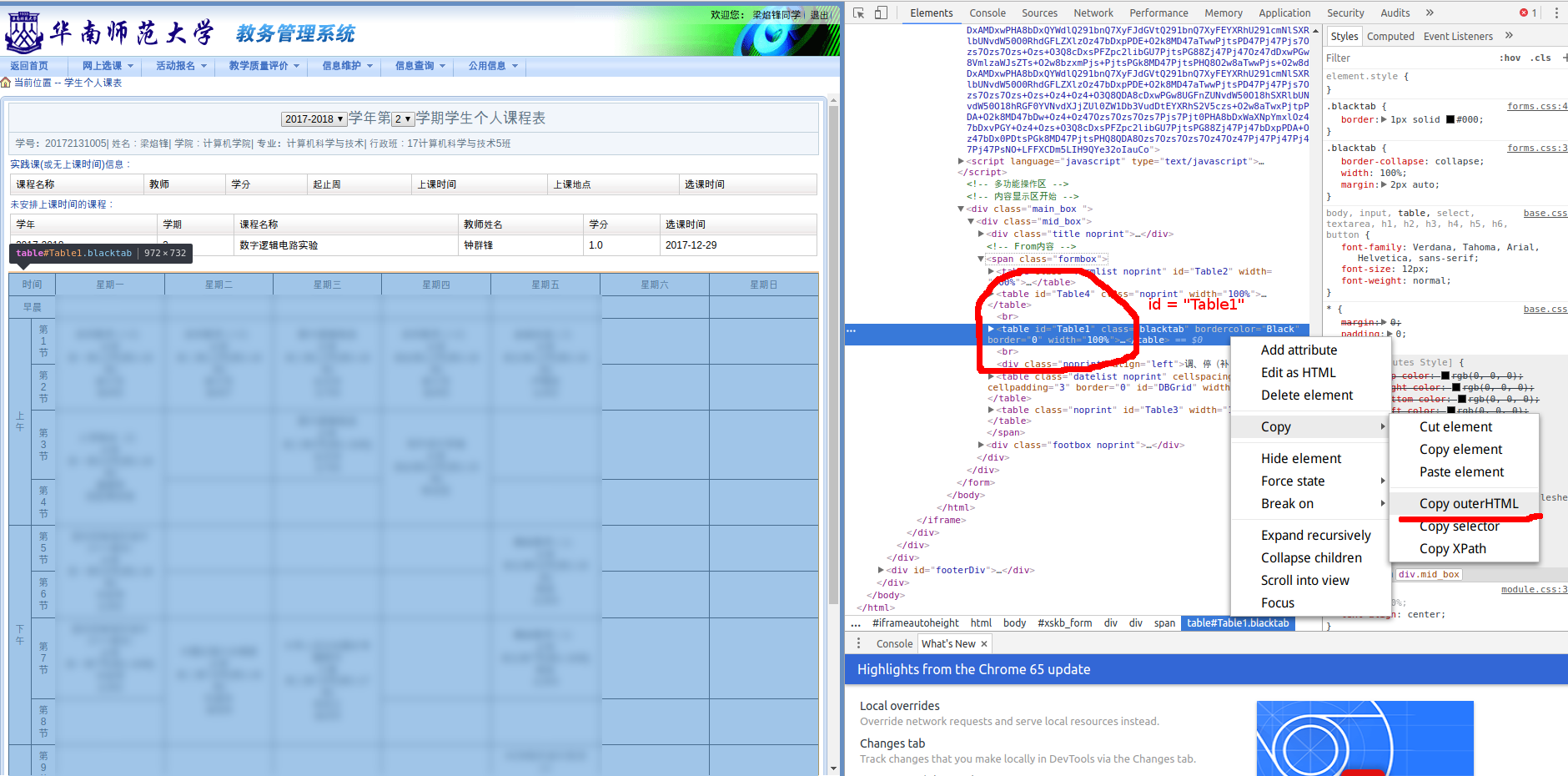The image size is (1568, 776).
Task: Open the forms.css:4 stylesheet link
Action: (x=1537, y=105)
